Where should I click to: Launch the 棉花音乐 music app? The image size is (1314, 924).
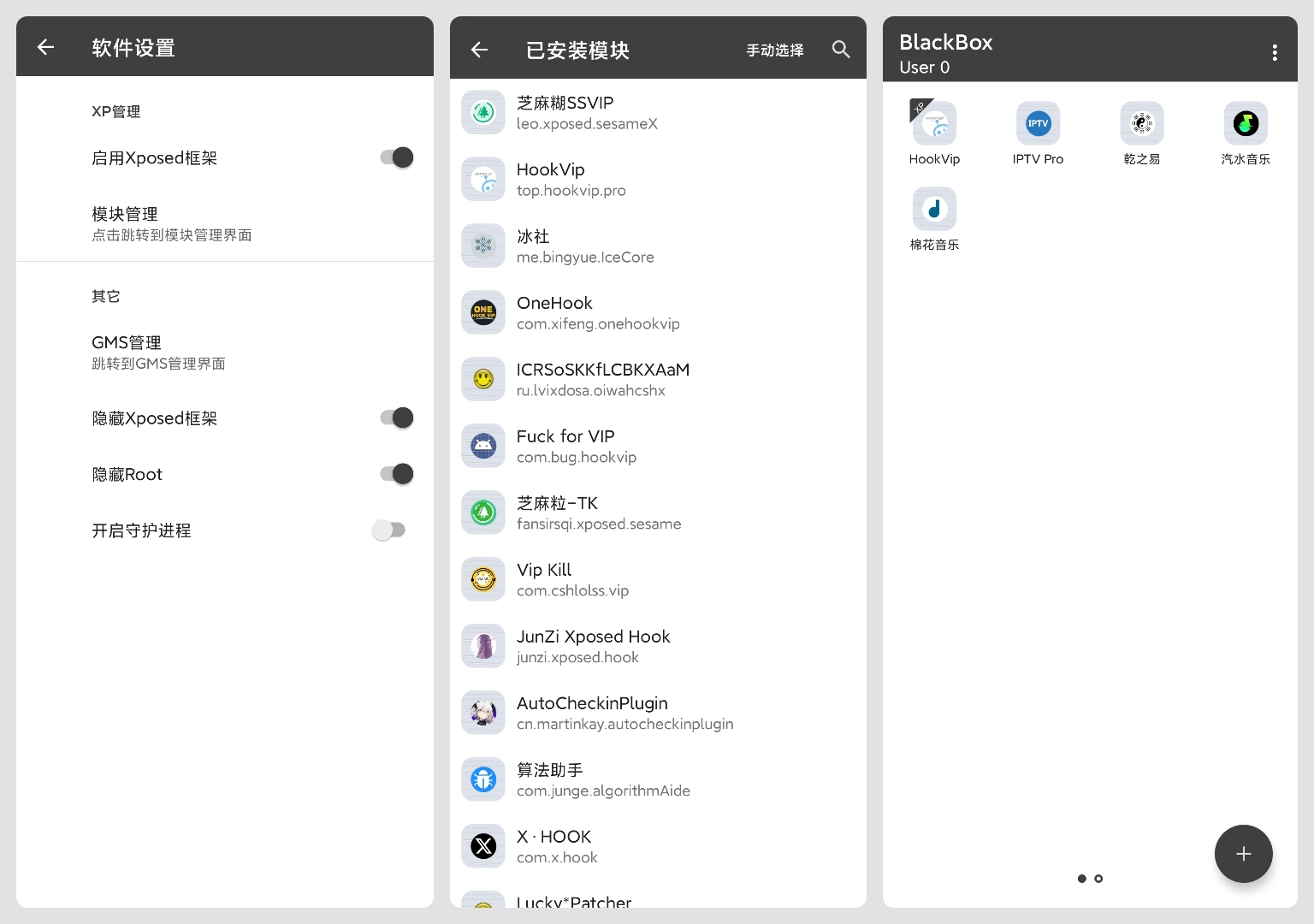click(934, 209)
